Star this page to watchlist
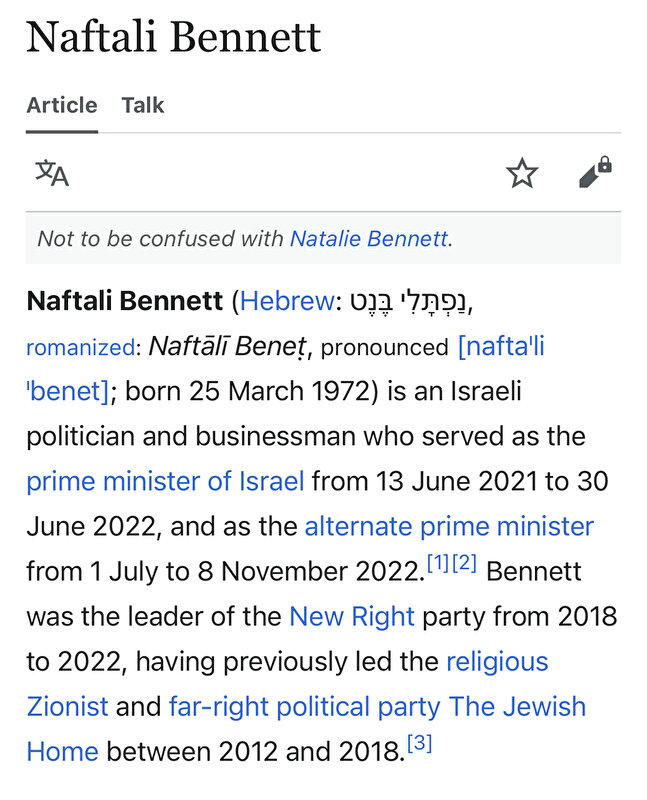The image size is (647, 800). click(521, 173)
